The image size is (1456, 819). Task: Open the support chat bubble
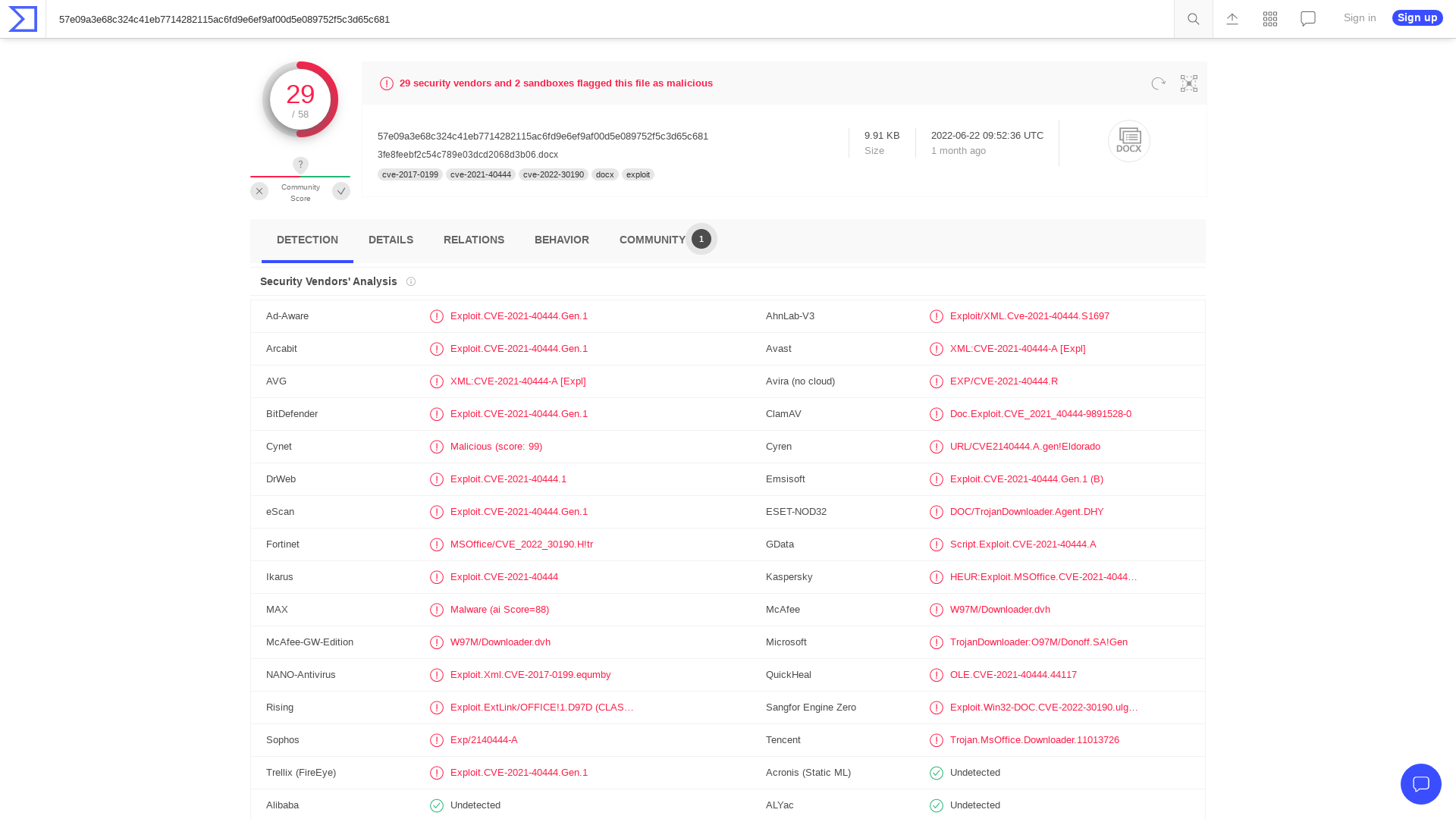click(x=1421, y=784)
